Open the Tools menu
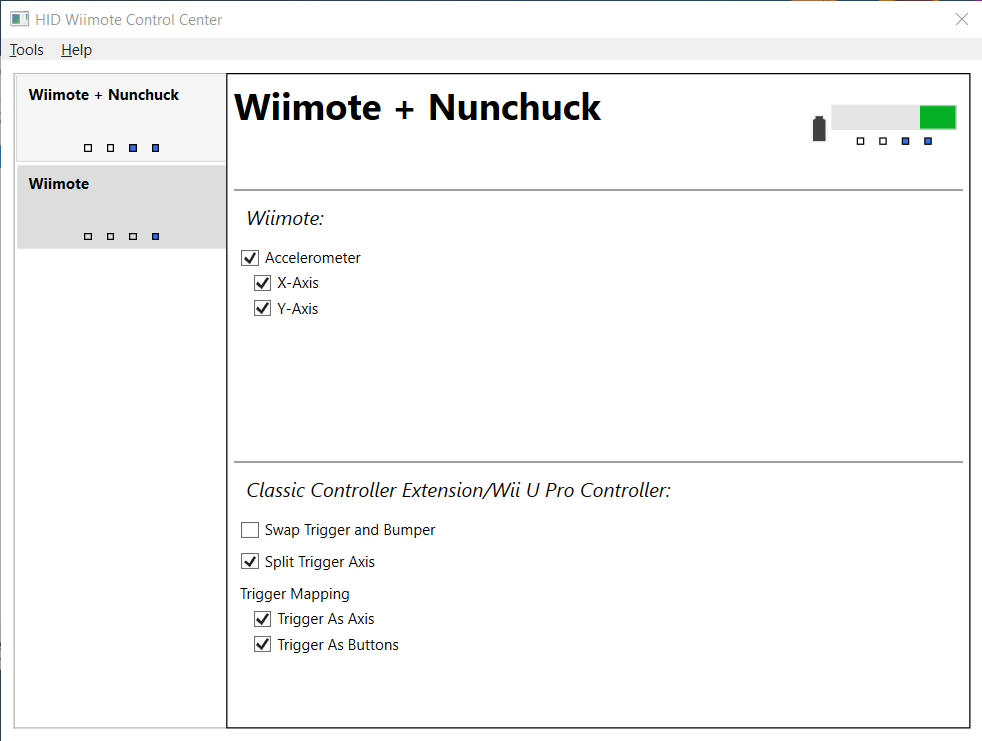The height and width of the screenshot is (741, 982). 26,49
